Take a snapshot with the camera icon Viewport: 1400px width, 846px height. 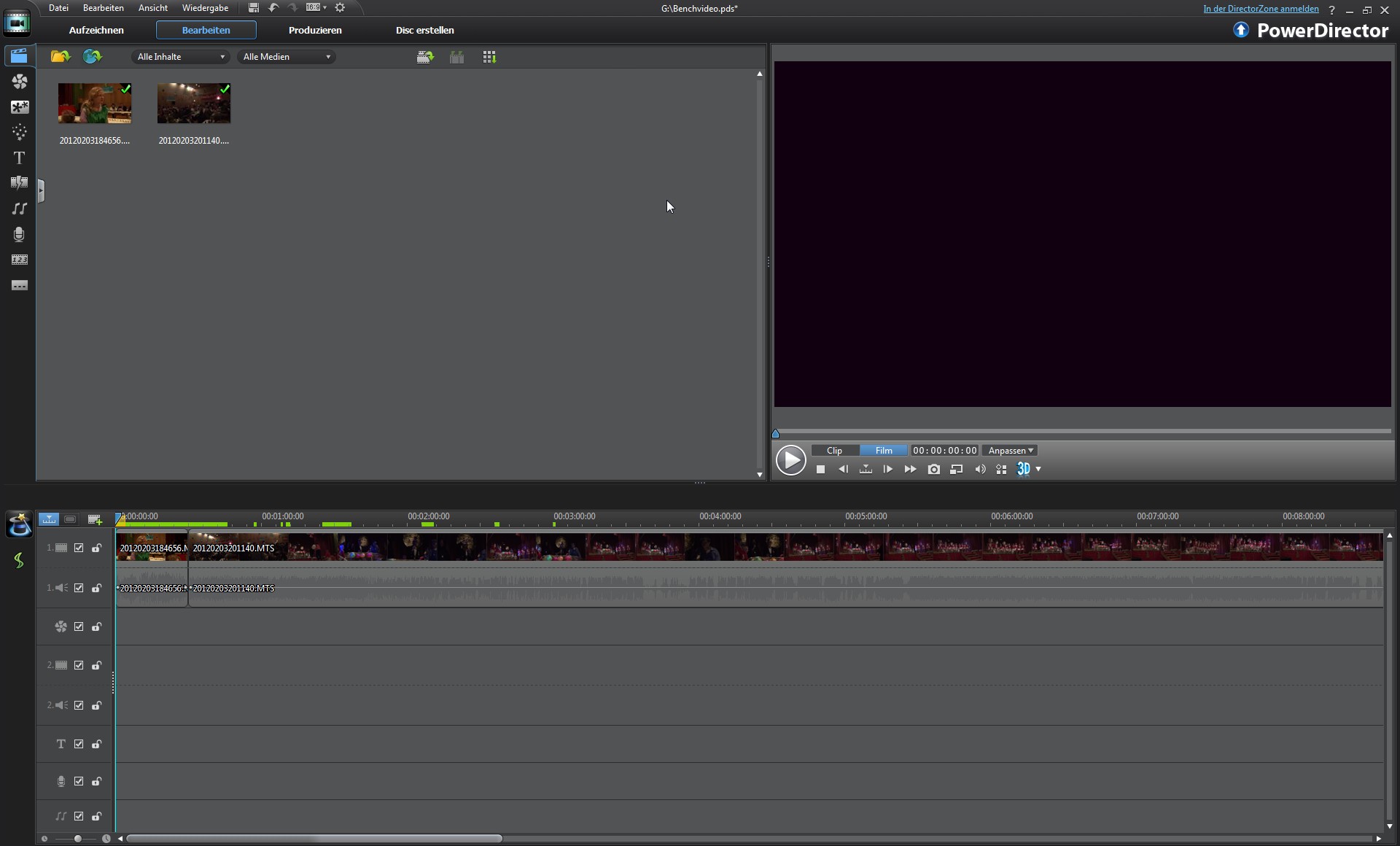933,470
